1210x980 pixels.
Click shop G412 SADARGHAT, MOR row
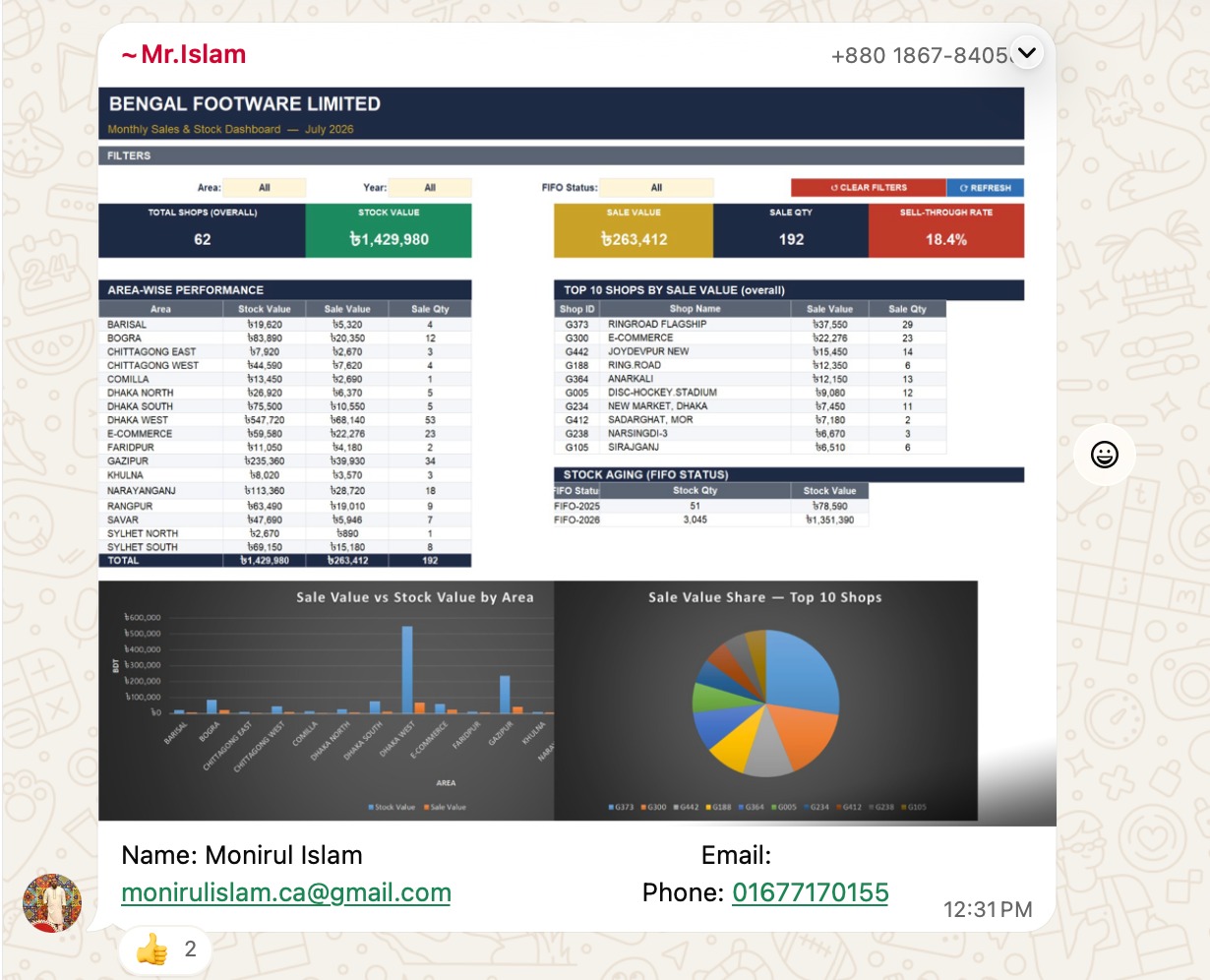pos(750,420)
